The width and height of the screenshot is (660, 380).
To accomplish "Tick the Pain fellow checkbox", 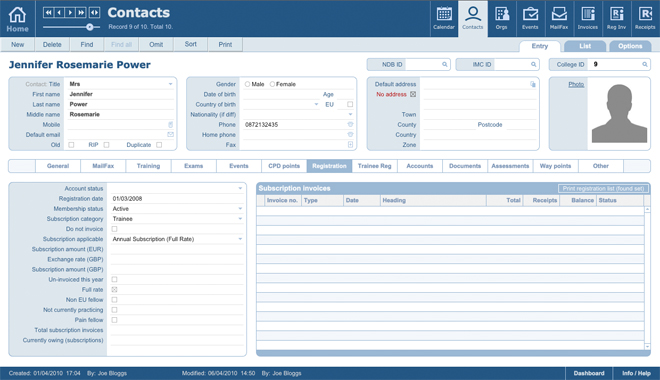I will click(114, 320).
